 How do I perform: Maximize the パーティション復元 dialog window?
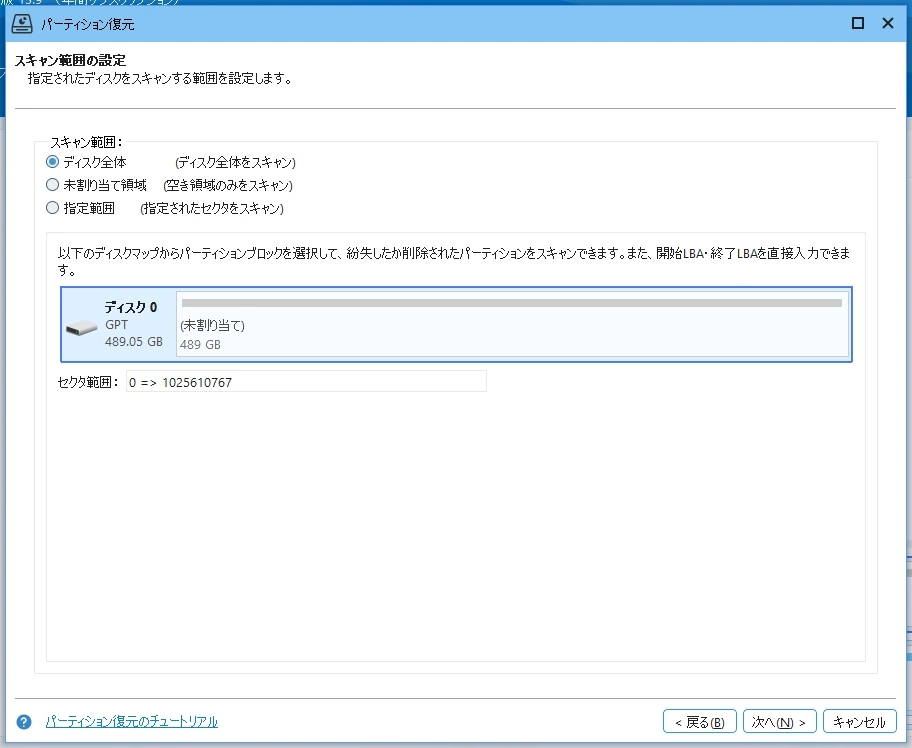click(857, 23)
